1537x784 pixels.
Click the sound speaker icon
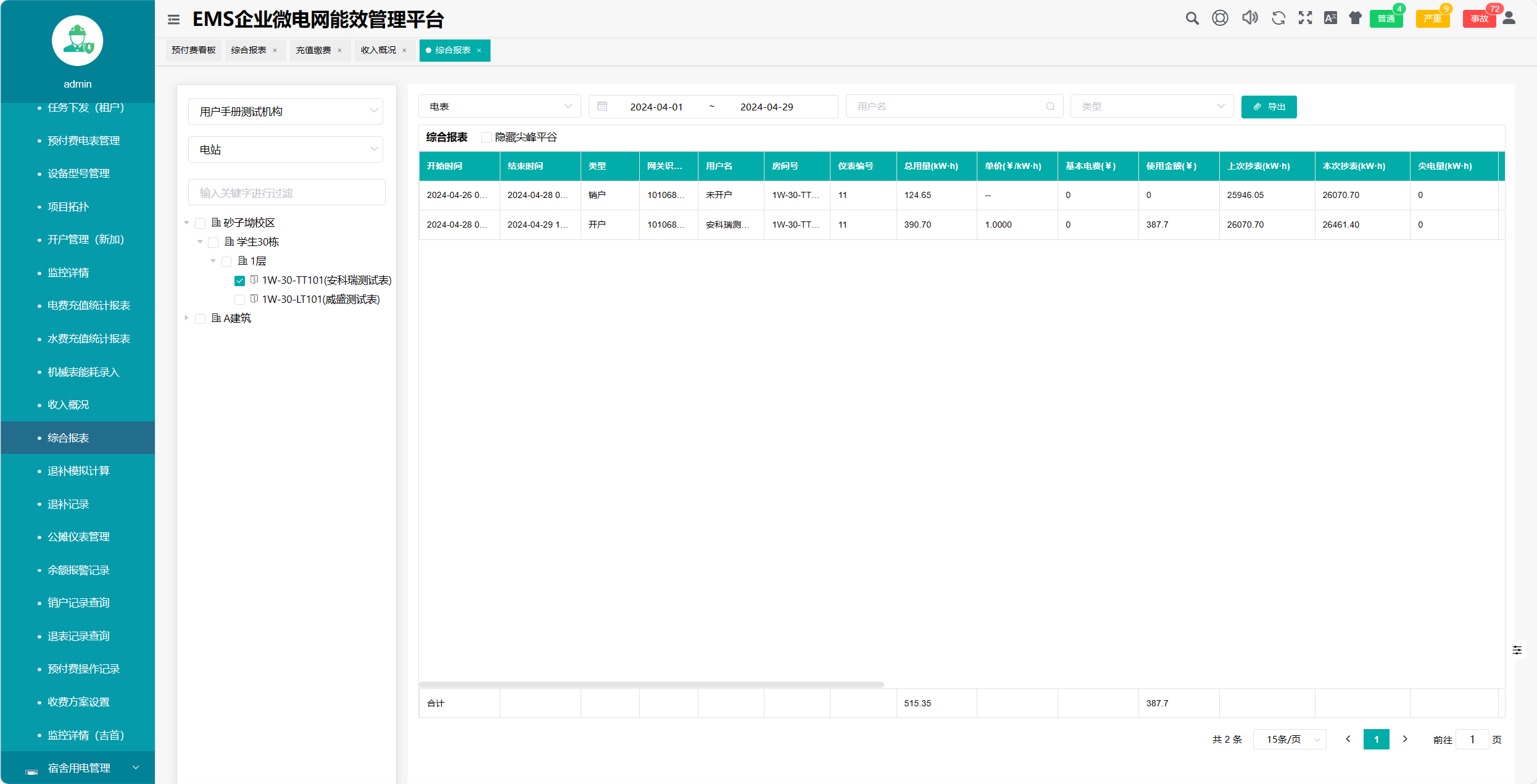coord(1249,19)
